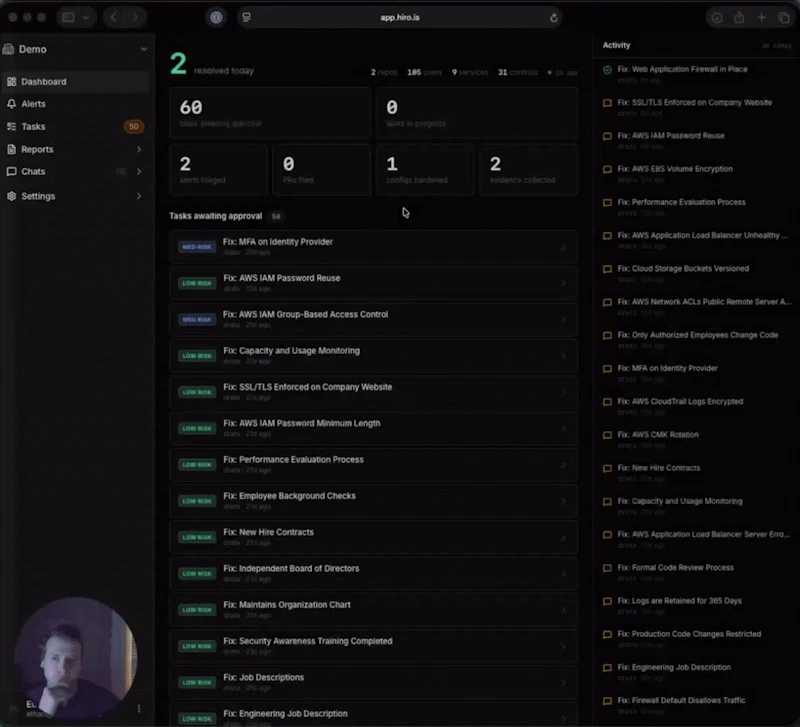This screenshot has height=727, width=800.
Task: Go forward in browser history
Action: [x=135, y=17]
